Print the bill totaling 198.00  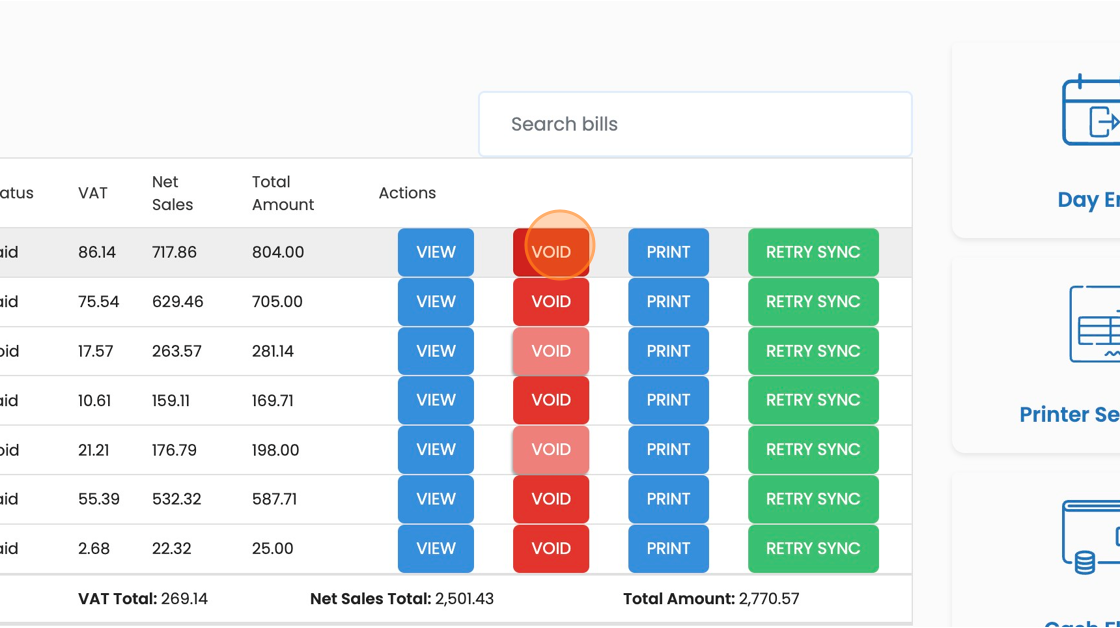tap(669, 449)
